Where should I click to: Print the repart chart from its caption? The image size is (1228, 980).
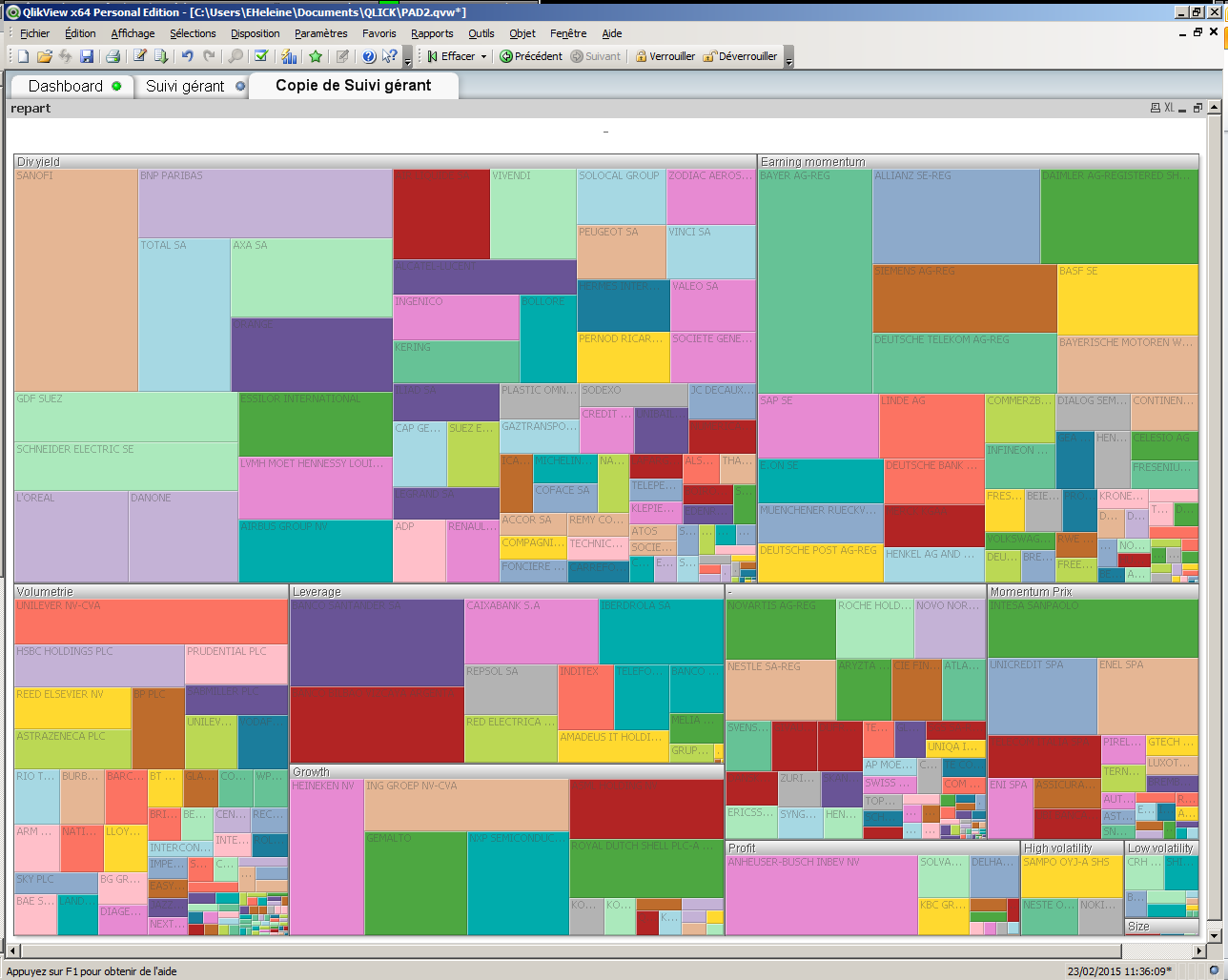(x=1156, y=109)
